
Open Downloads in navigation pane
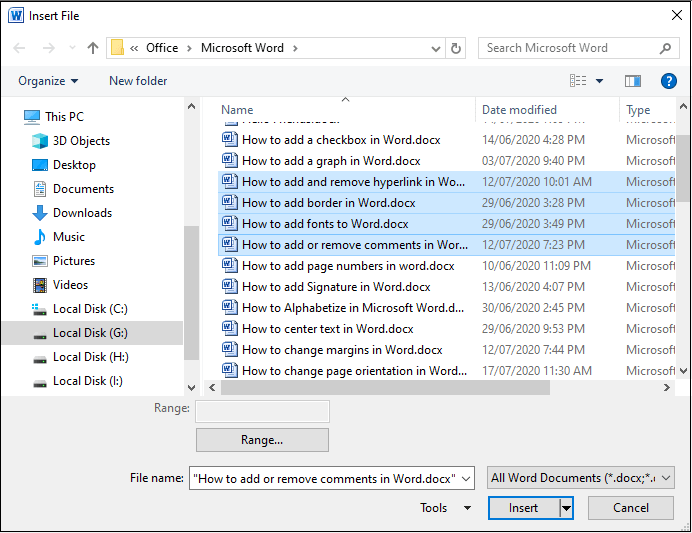(x=72, y=213)
